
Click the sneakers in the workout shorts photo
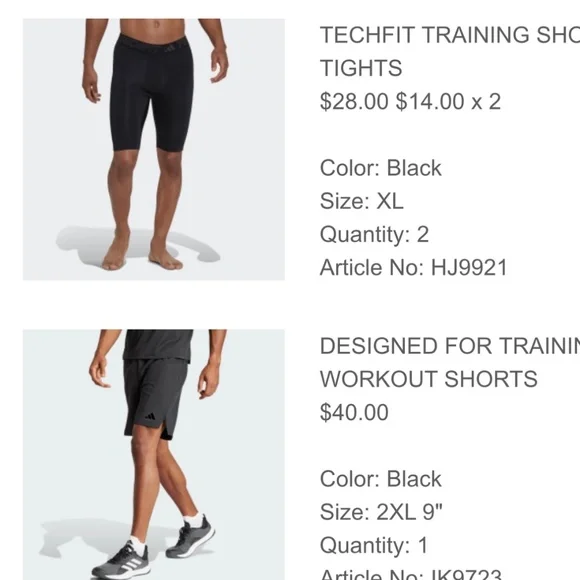(155, 546)
